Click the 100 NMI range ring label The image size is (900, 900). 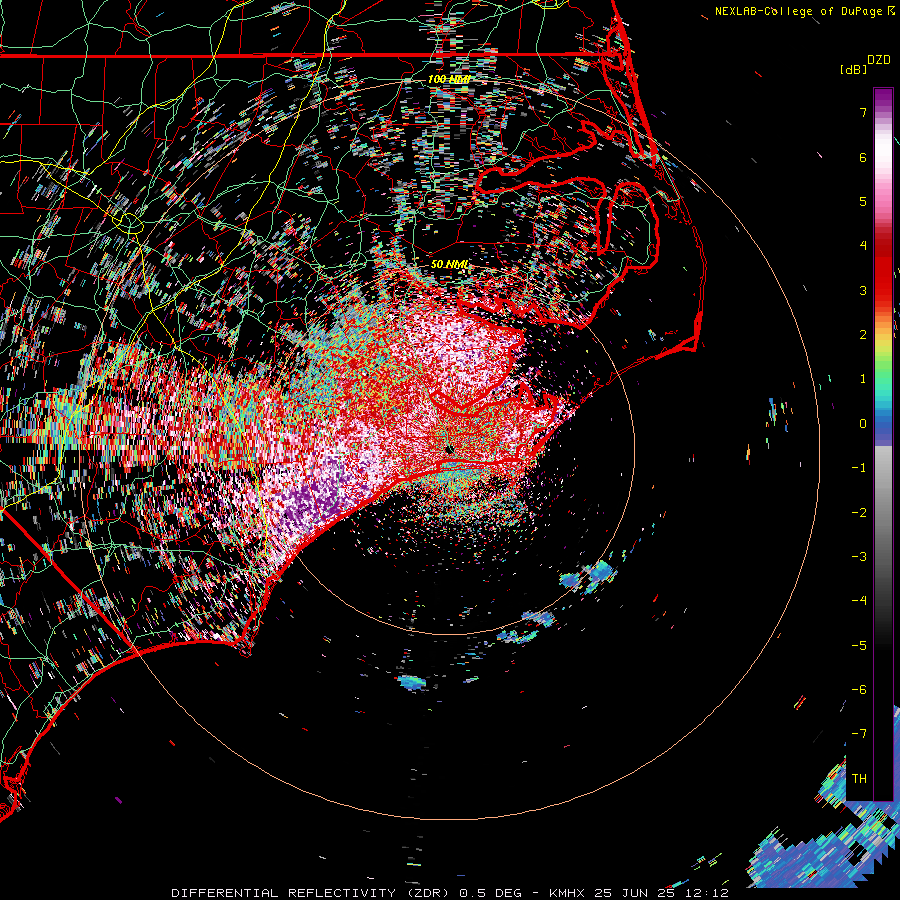pyautogui.click(x=449, y=79)
